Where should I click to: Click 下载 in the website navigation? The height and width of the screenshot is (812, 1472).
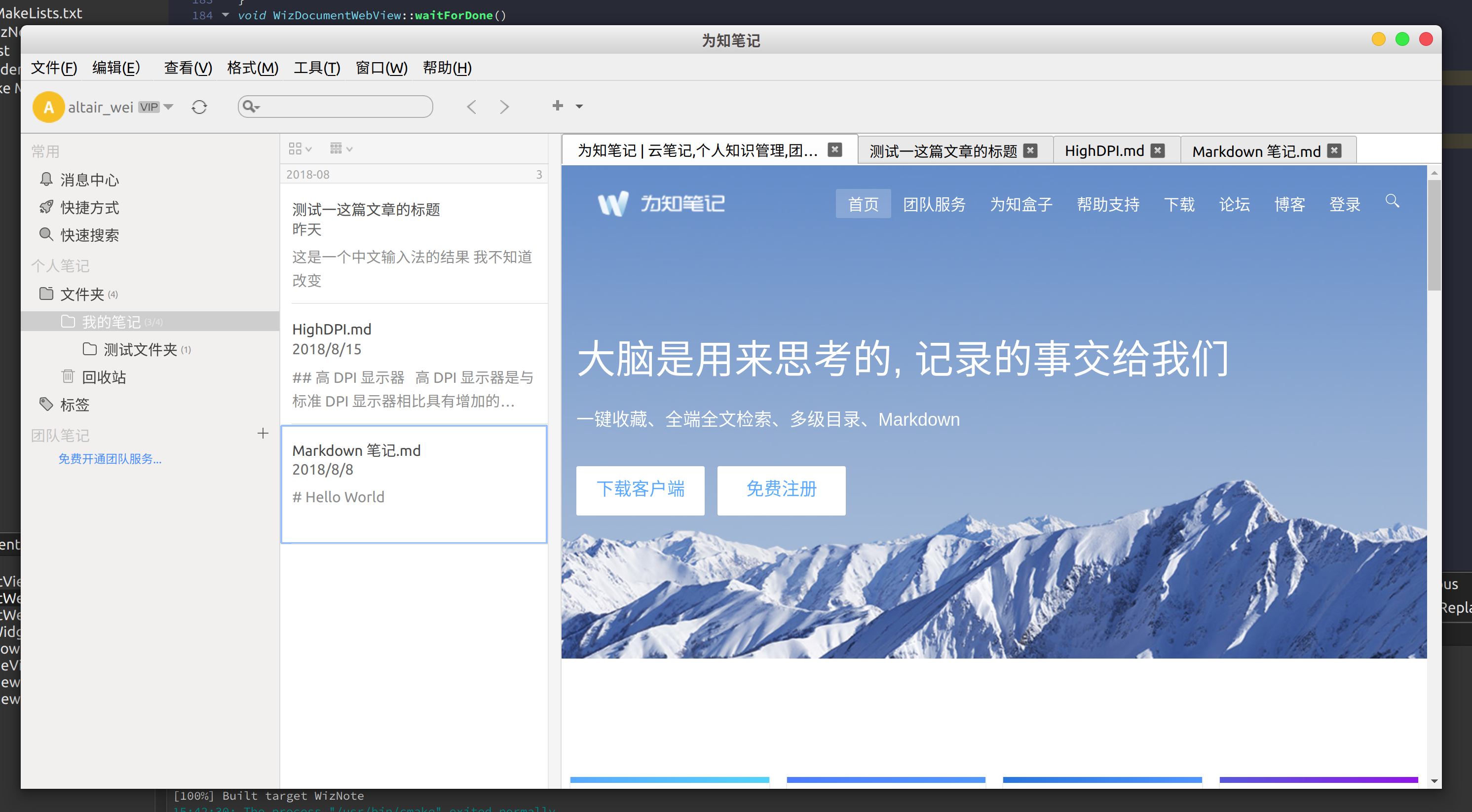click(x=1179, y=204)
